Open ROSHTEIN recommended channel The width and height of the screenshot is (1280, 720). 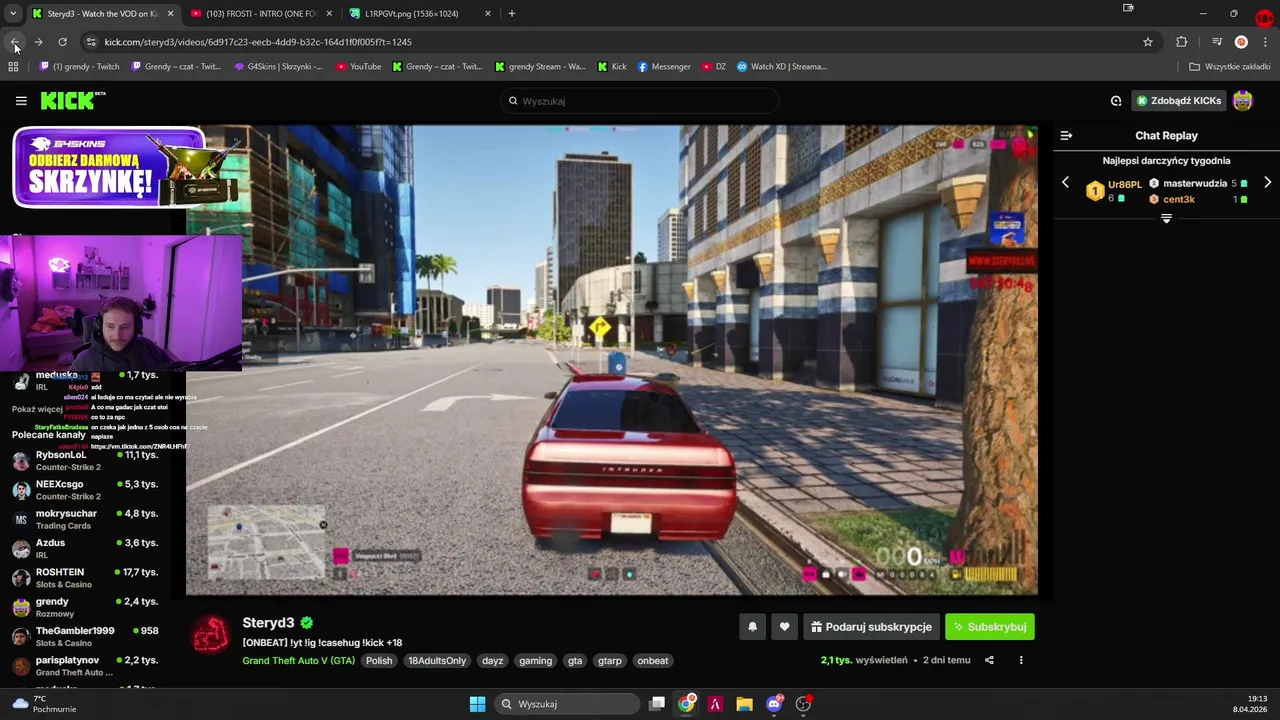pos(85,578)
